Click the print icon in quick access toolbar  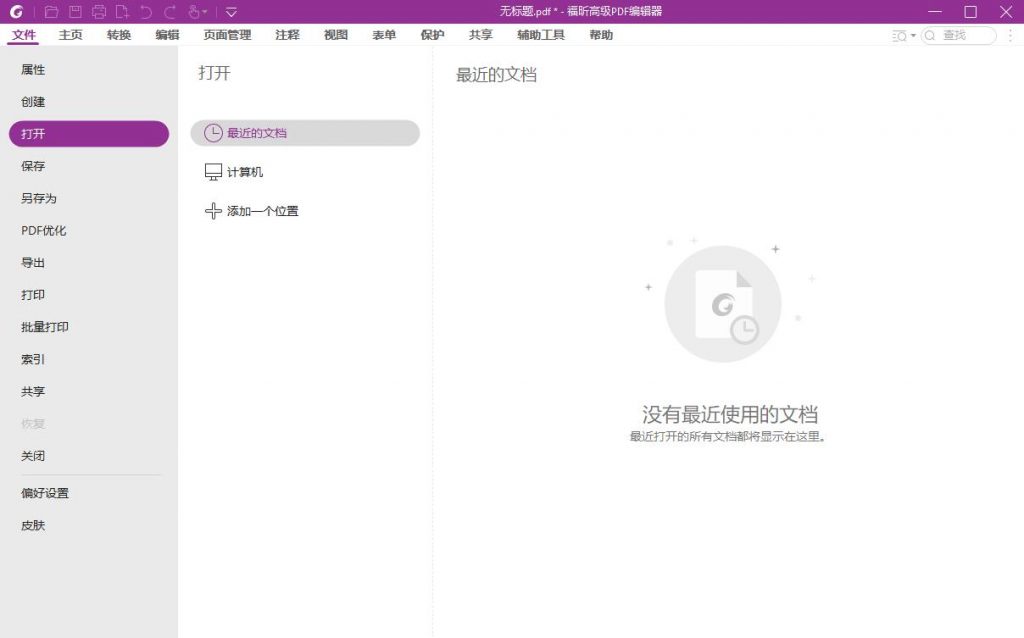tap(100, 11)
